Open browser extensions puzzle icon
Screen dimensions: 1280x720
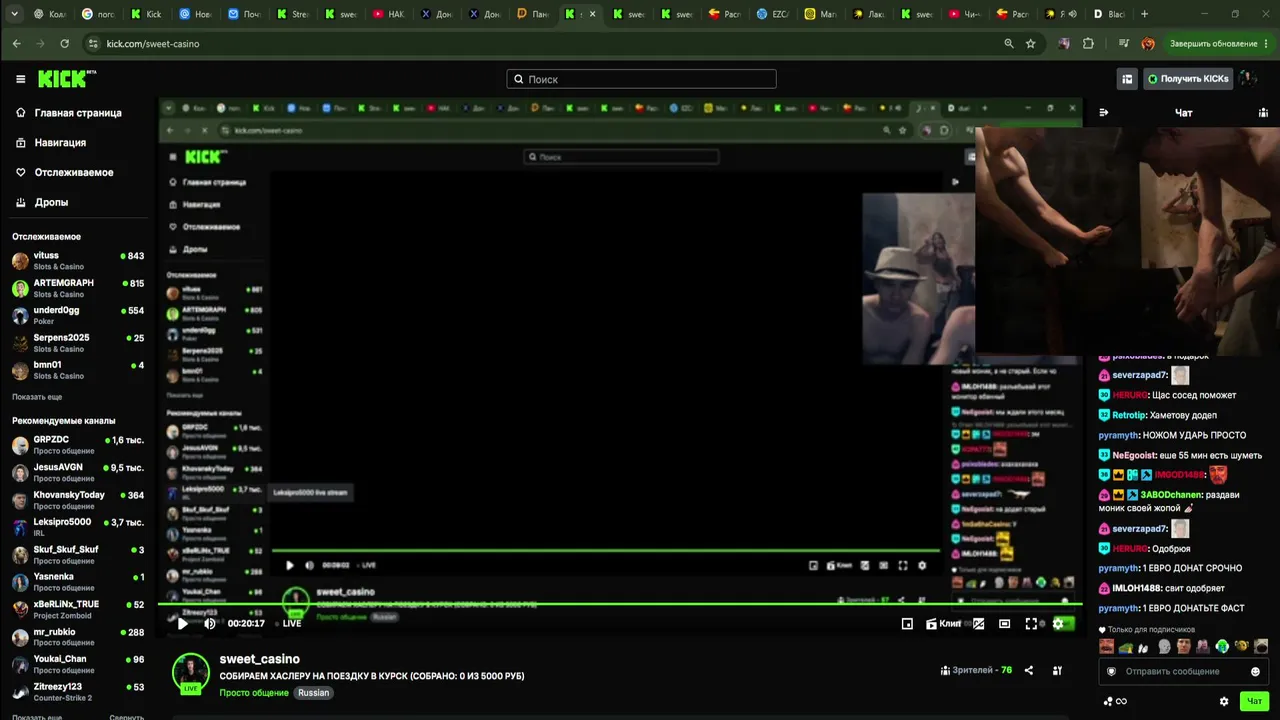coord(1089,44)
